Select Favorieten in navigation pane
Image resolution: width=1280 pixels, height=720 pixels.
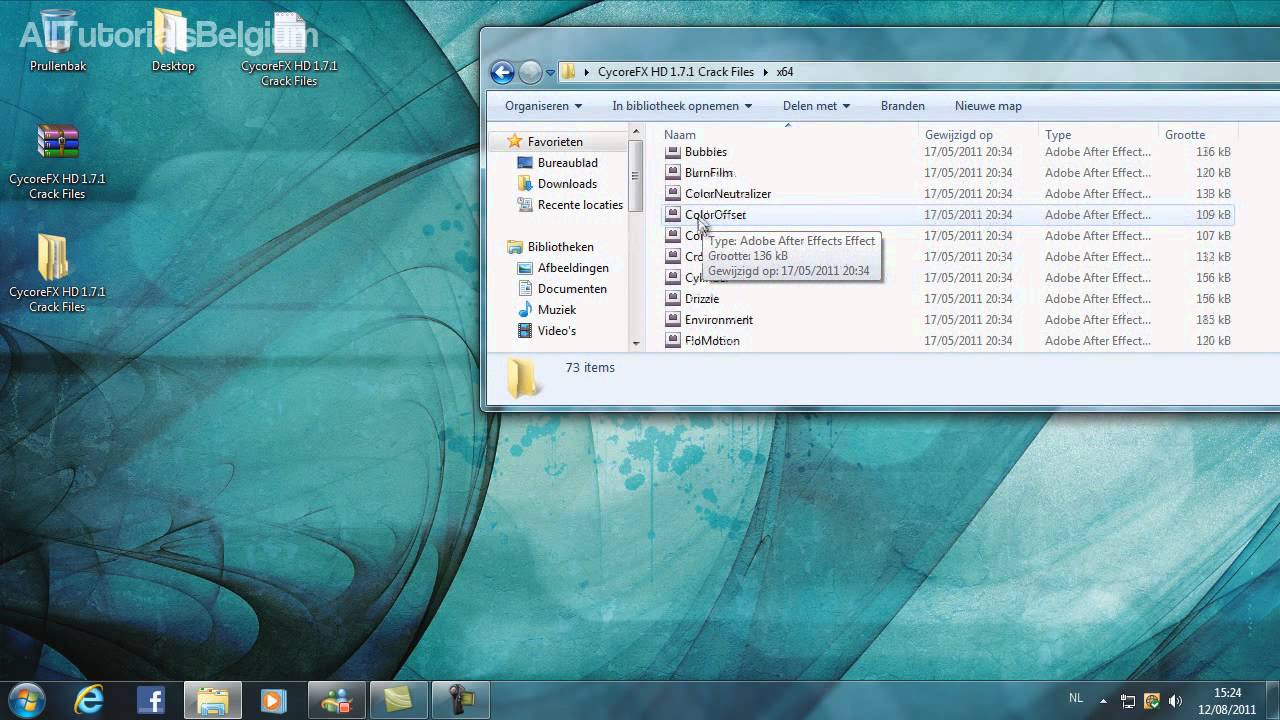[x=555, y=142]
